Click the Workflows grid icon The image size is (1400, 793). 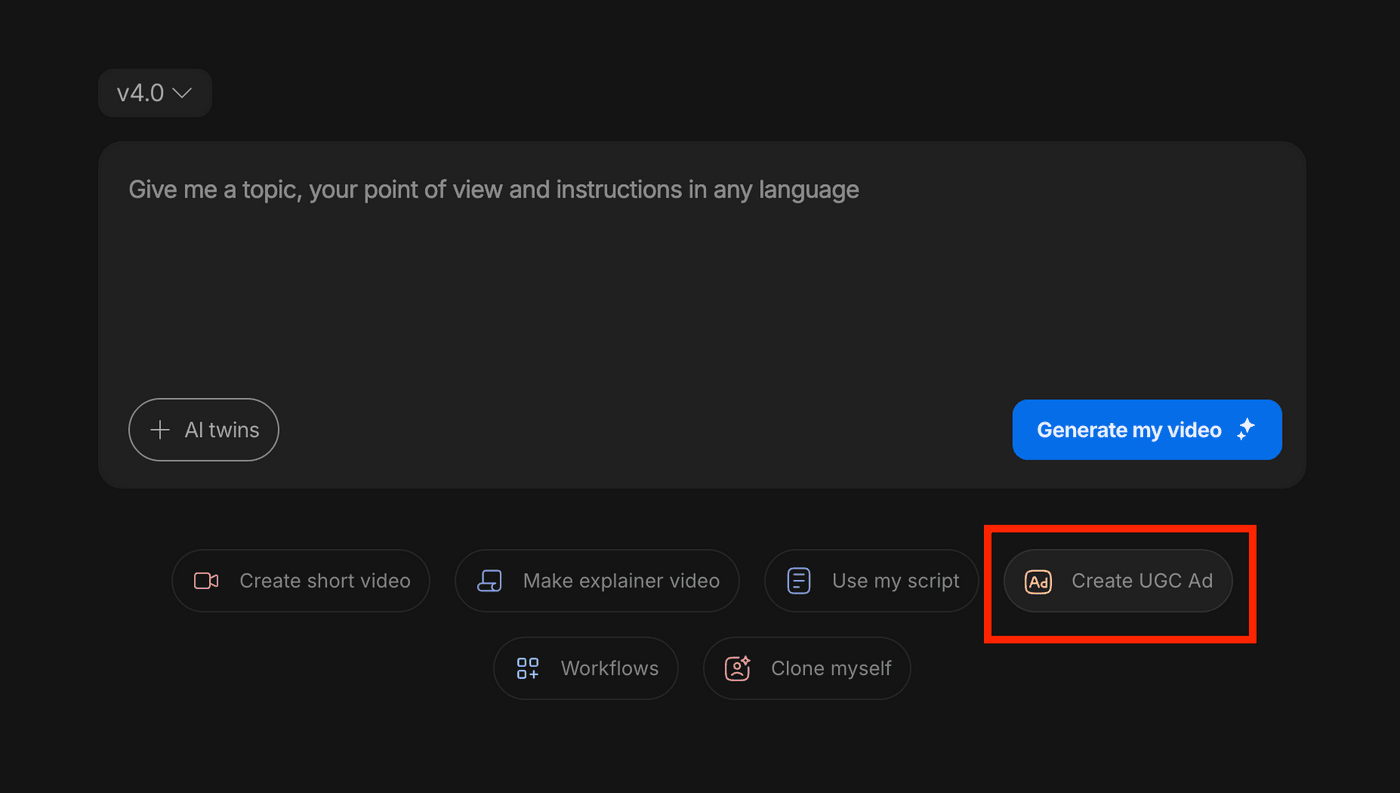[x=527, y=669]
